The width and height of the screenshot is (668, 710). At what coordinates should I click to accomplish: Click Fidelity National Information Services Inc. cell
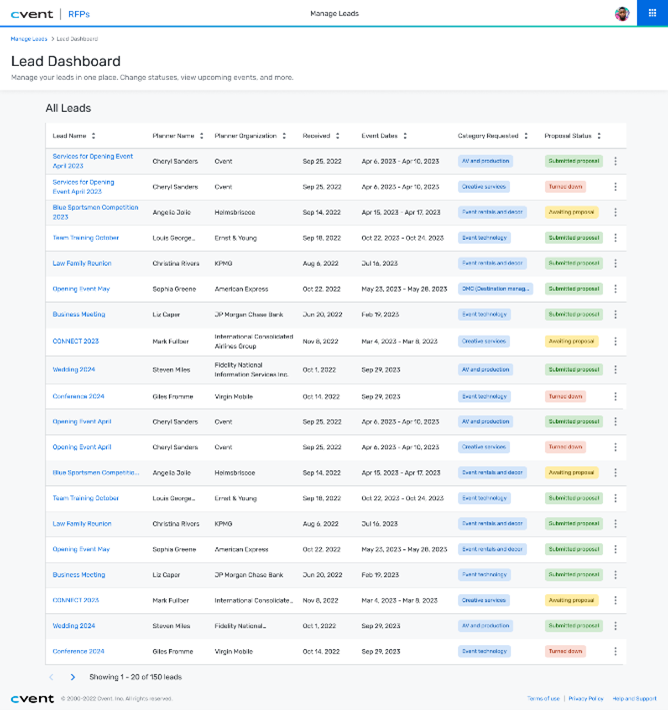click(251, 369)
